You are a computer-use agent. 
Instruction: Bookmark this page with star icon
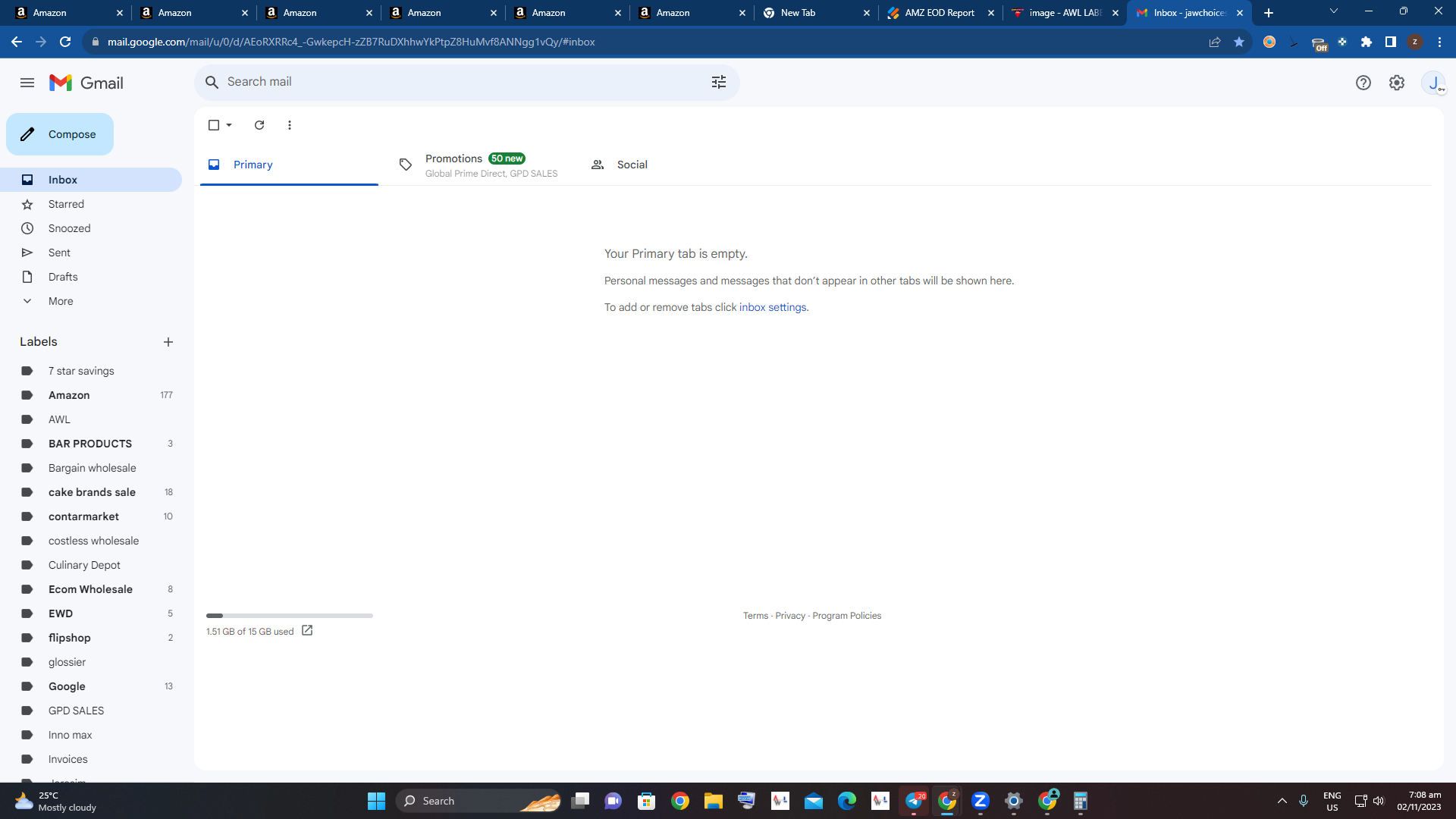1239,42
